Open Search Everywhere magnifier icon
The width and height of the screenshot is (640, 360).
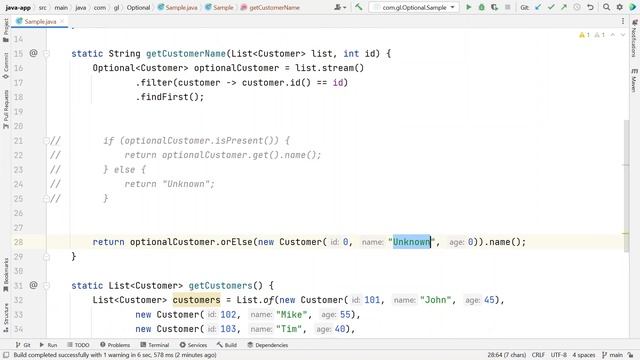pos(607,7)
